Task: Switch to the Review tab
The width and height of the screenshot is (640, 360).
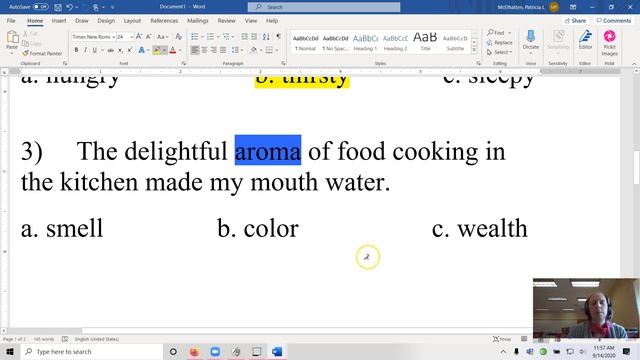Action: pyautogui.click(x=226, y=20)
